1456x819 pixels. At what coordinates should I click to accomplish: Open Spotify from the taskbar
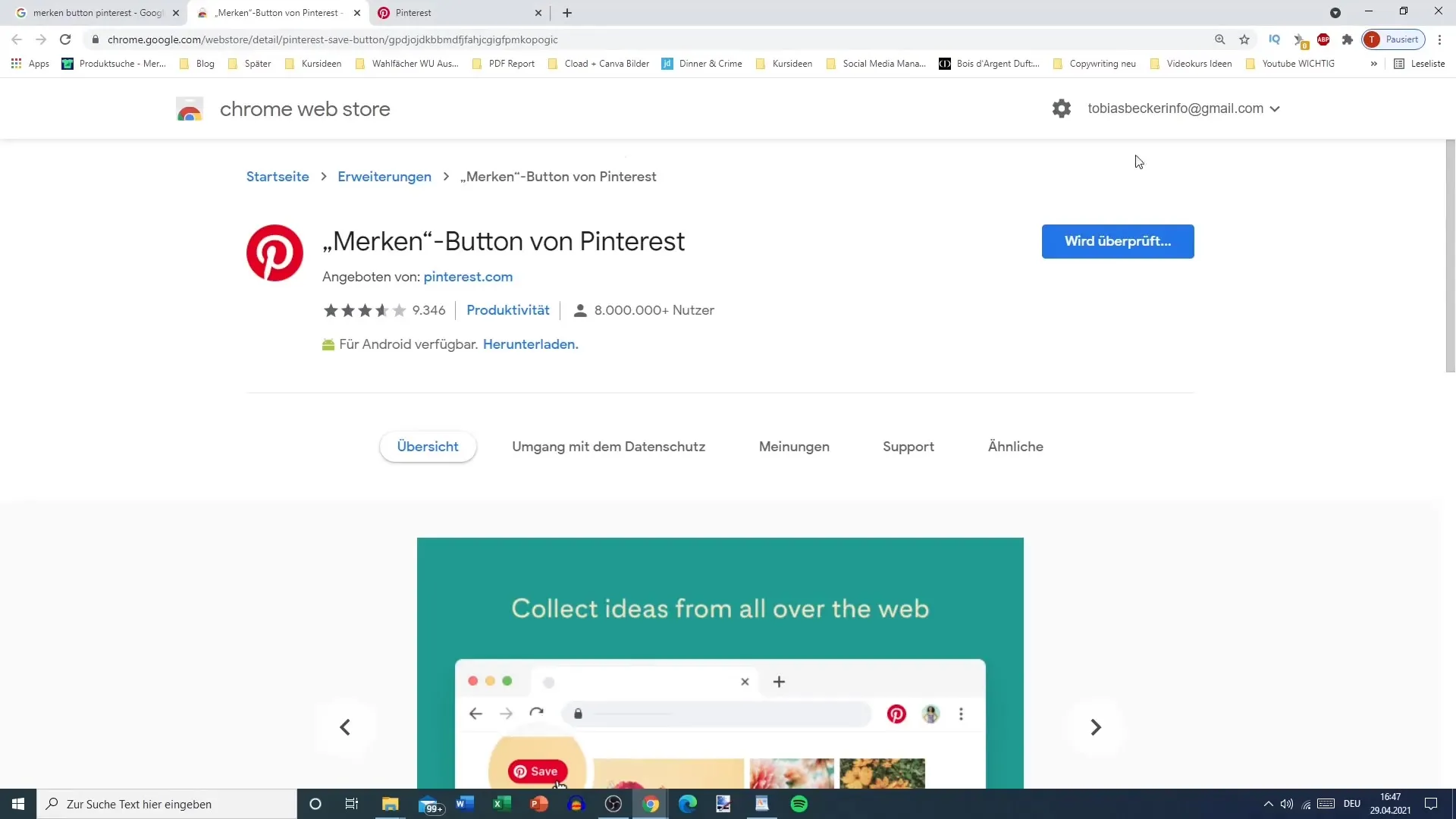point(799,804)
